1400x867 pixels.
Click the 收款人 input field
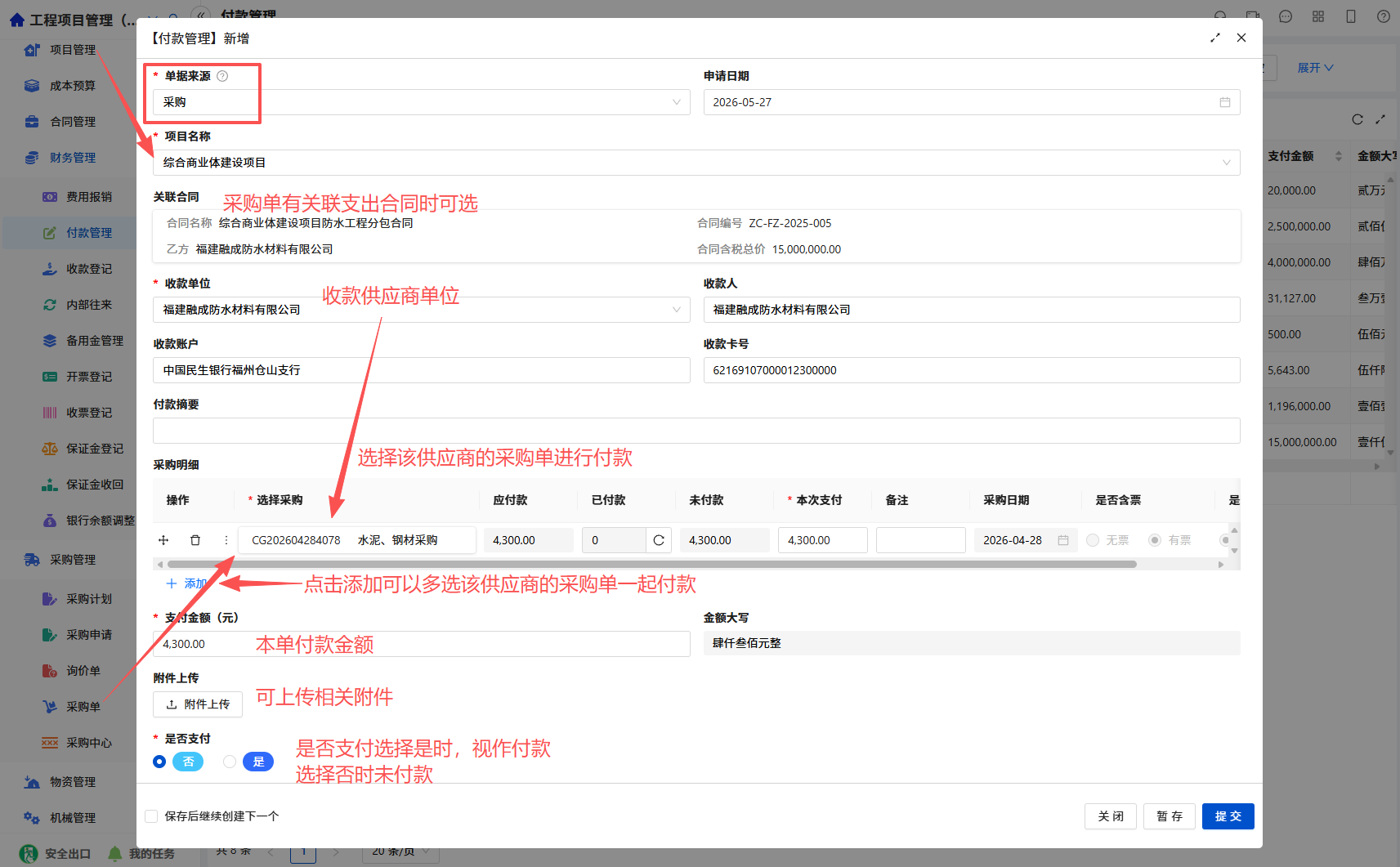coord(972,310)
